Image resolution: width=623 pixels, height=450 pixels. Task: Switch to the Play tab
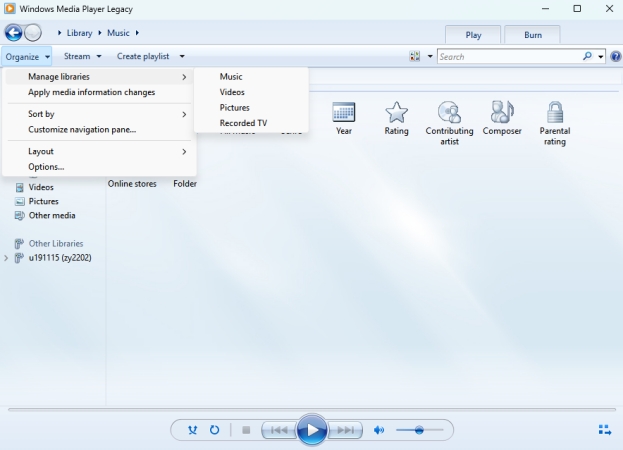(x=473, y=35)
